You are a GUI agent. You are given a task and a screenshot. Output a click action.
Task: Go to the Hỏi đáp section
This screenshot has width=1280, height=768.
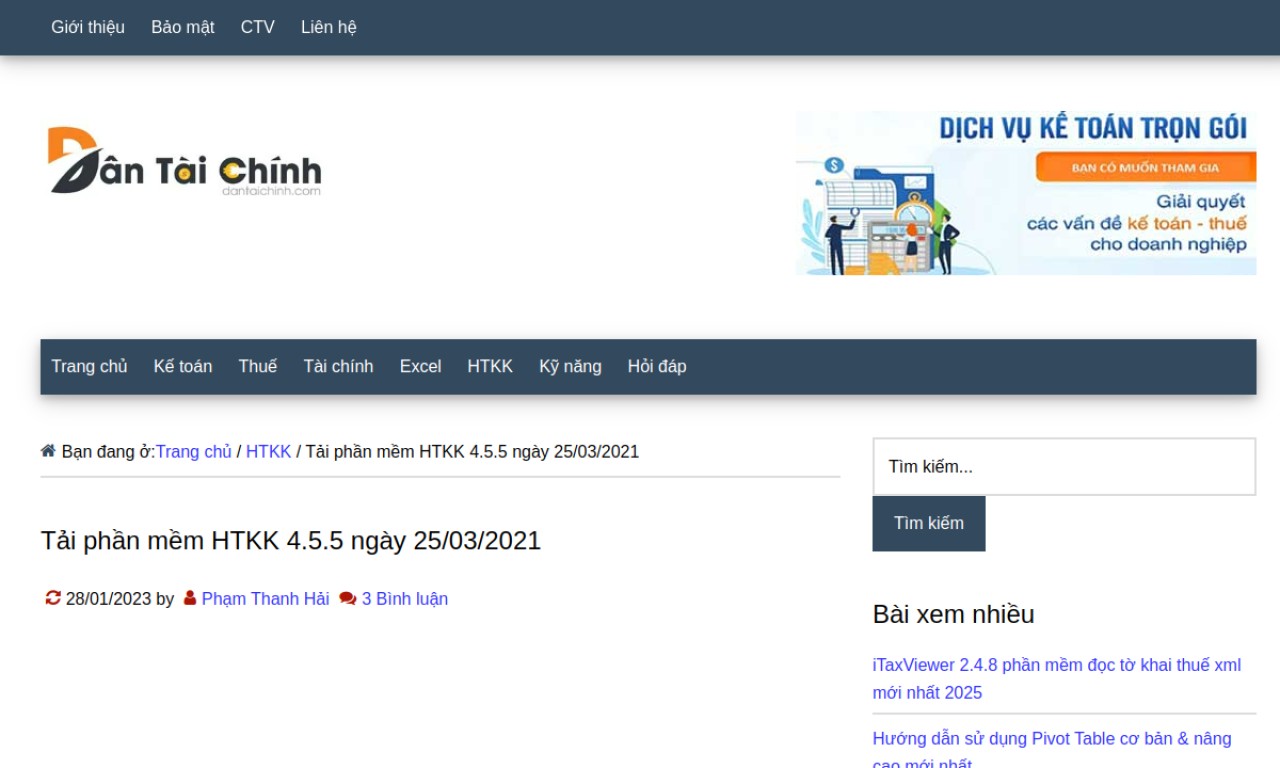tap(657, 366)
